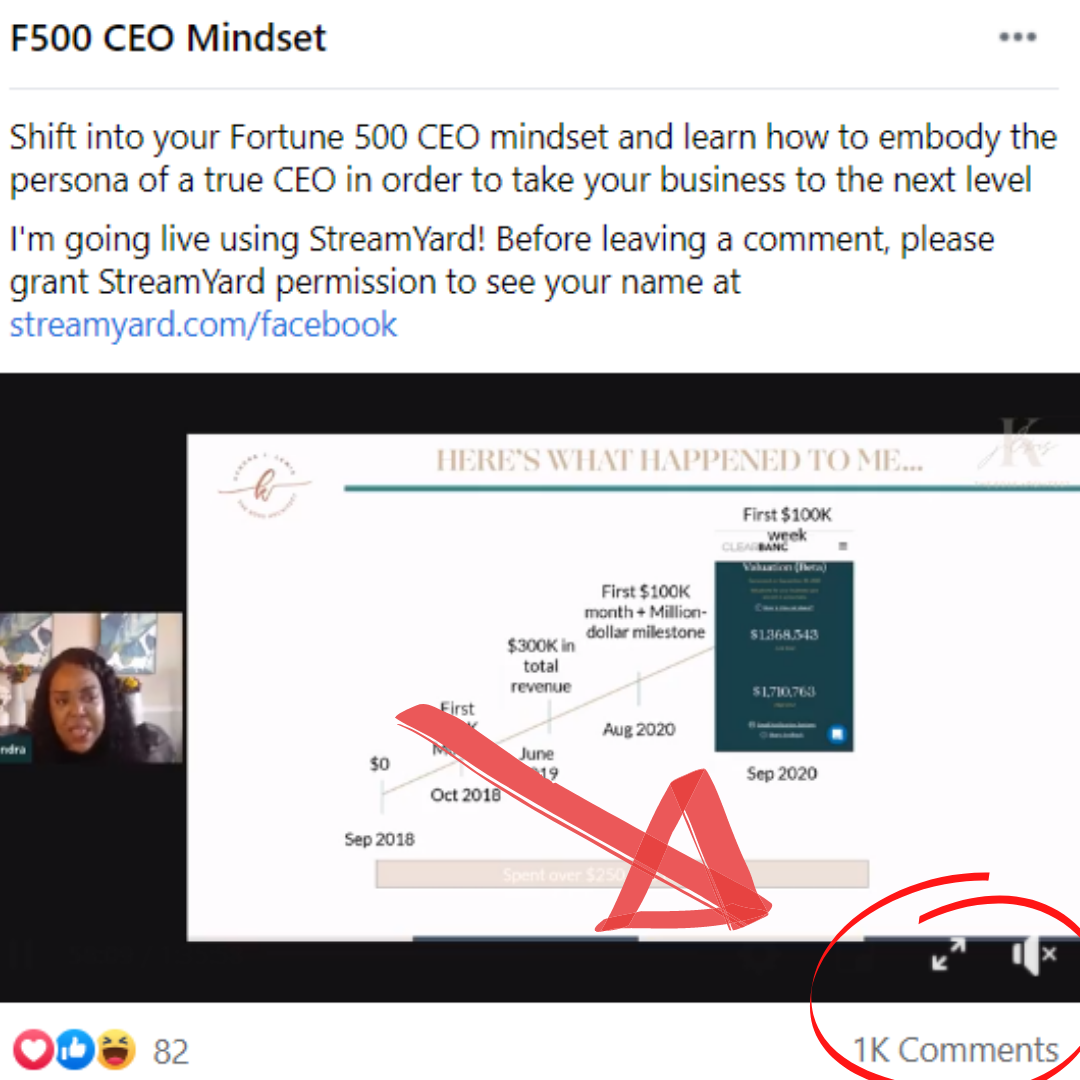Click the thumbs-up like reaction icon
The width and height of the screenshot is (1080, 1080).
click(x=74, y=1050)
